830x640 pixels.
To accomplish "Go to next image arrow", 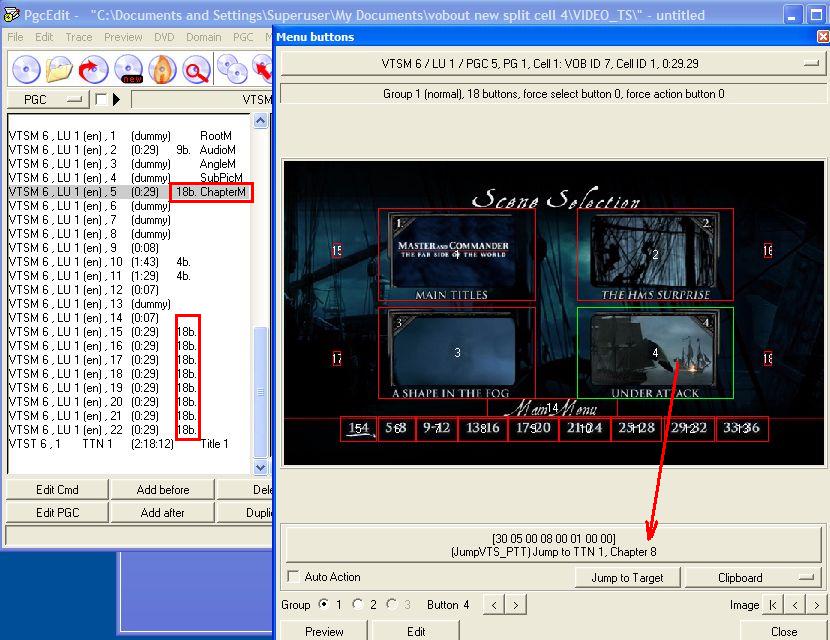I will pyautogui.click(x=816, y=605).
